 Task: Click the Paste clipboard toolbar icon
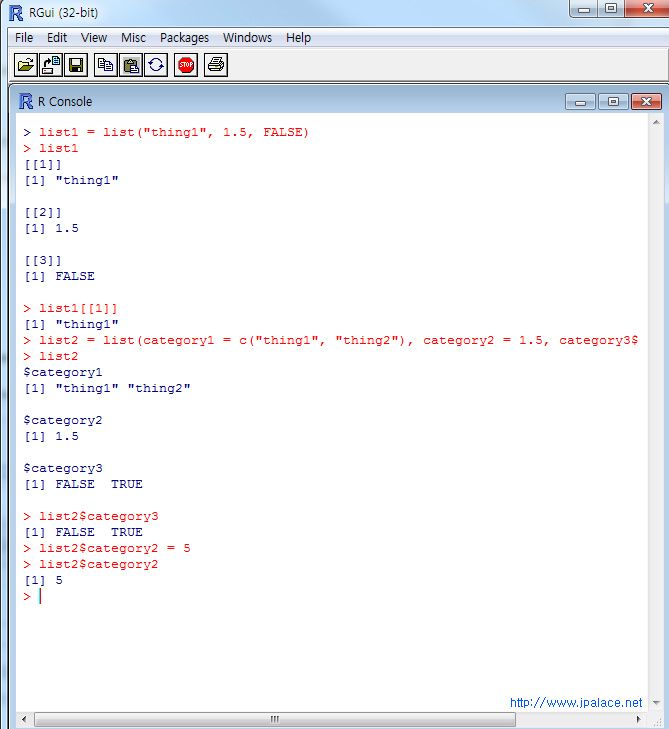[131, 65]
